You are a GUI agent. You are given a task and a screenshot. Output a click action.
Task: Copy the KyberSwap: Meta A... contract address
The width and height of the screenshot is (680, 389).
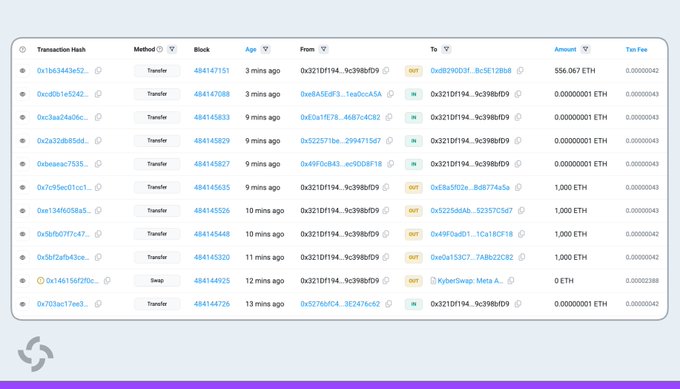coord(511,281)
